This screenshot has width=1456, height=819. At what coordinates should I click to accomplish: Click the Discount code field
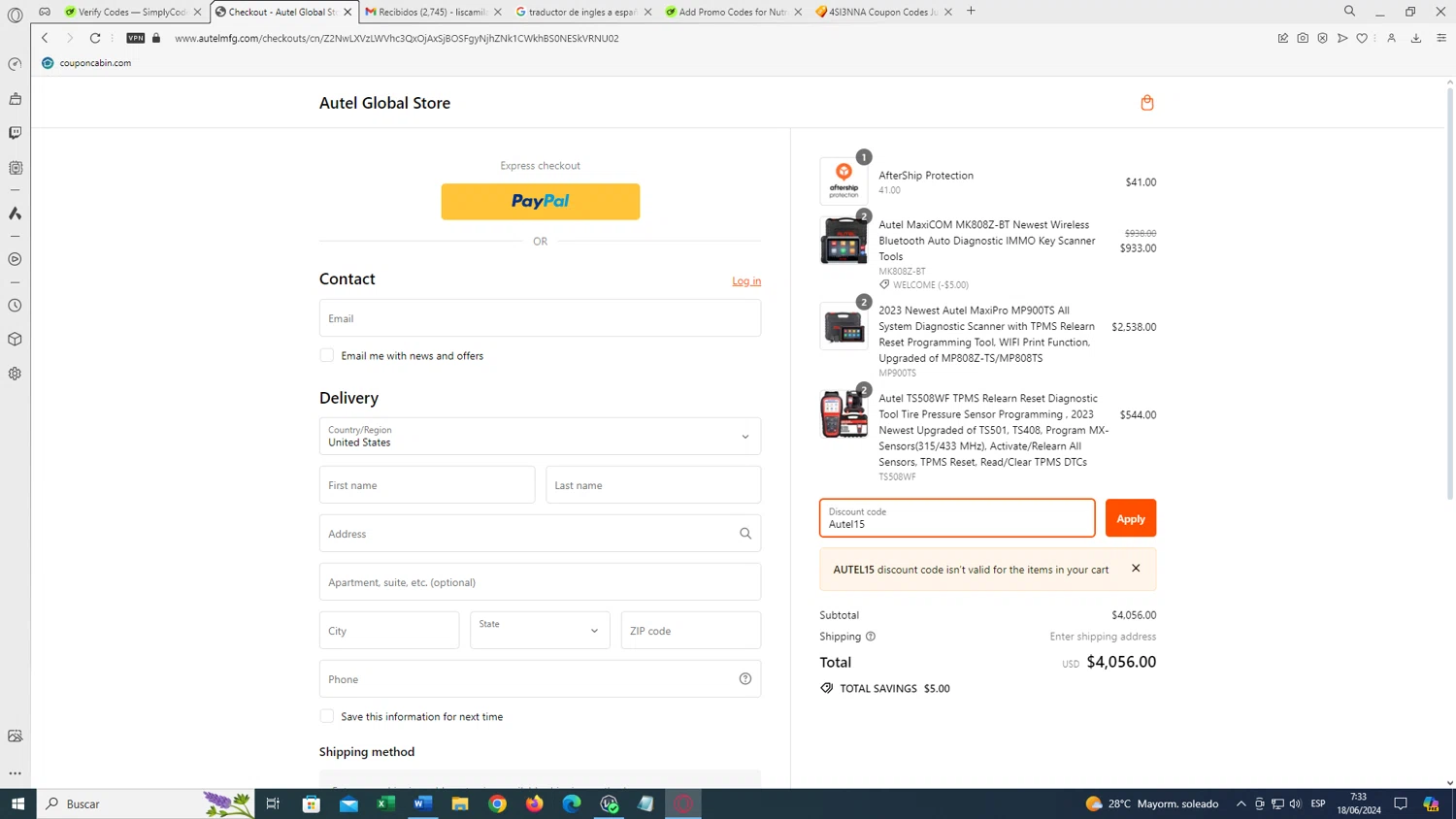(x=957, y=518)
